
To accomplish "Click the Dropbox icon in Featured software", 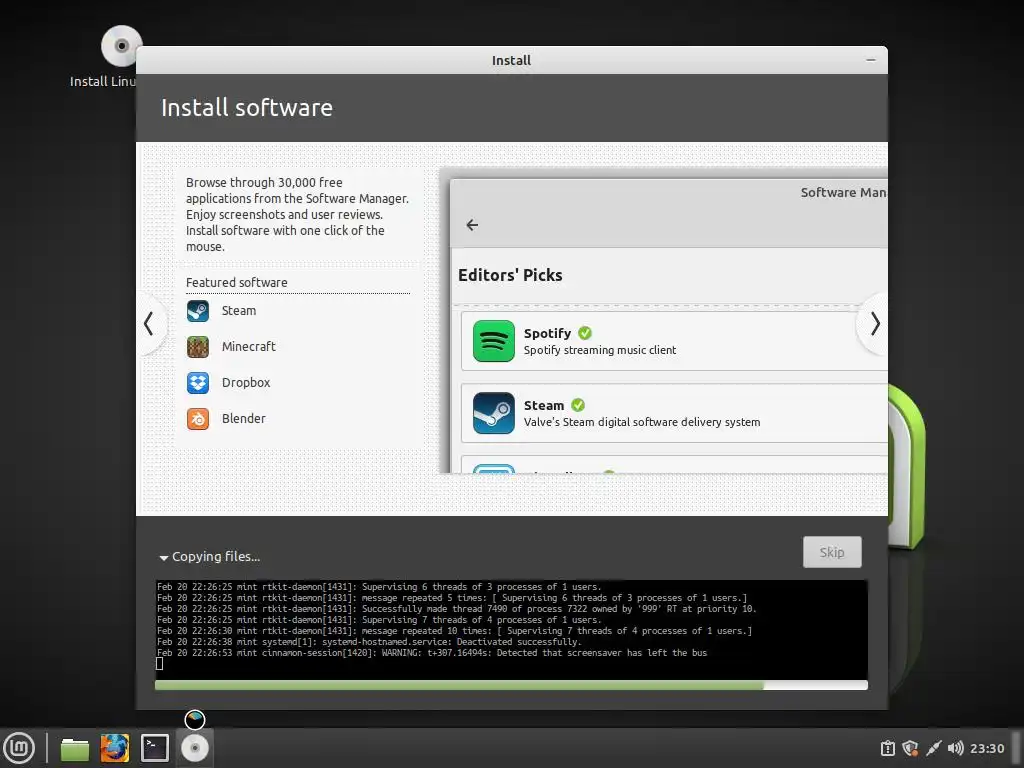I will click(198, 383).
